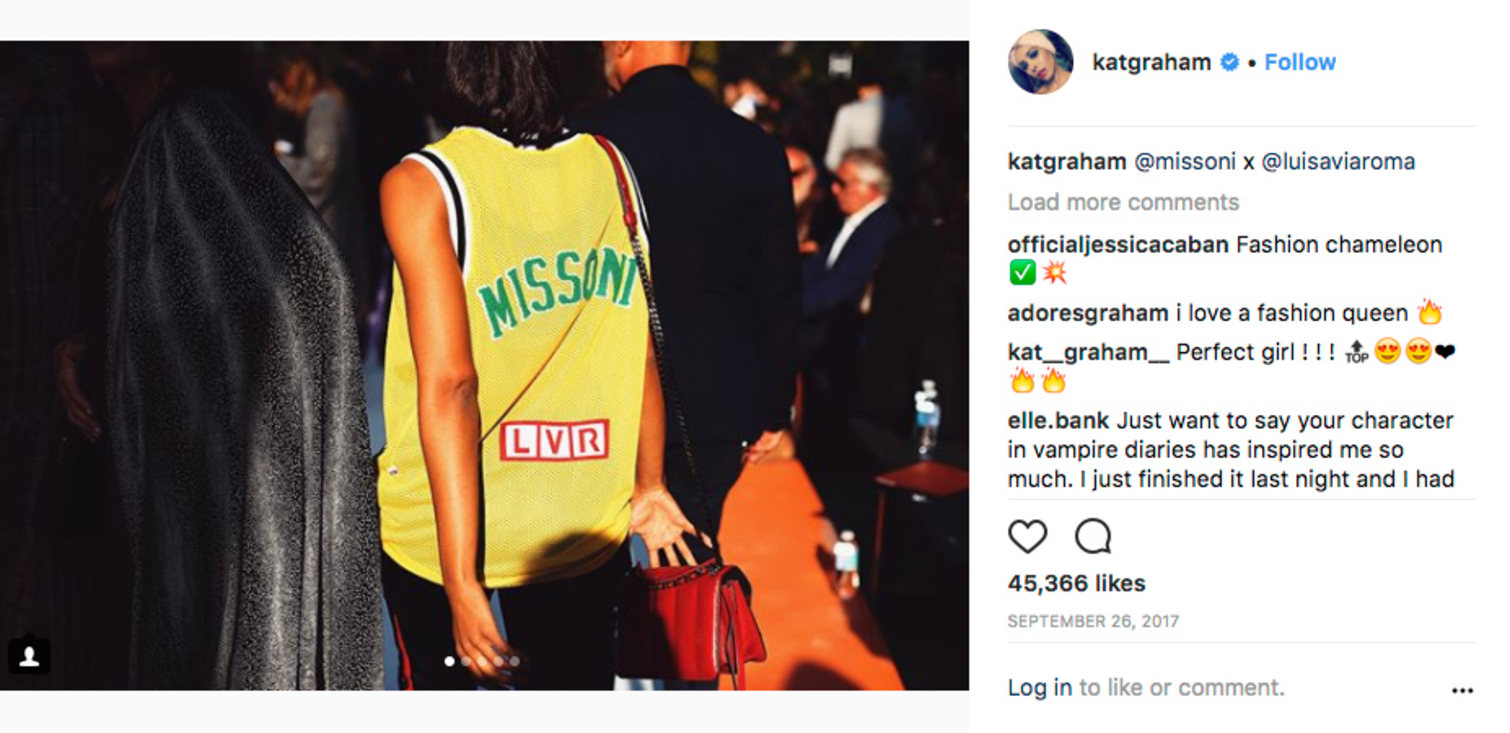
Task: Expand with Load more comments
Action: pos(1123,202)
